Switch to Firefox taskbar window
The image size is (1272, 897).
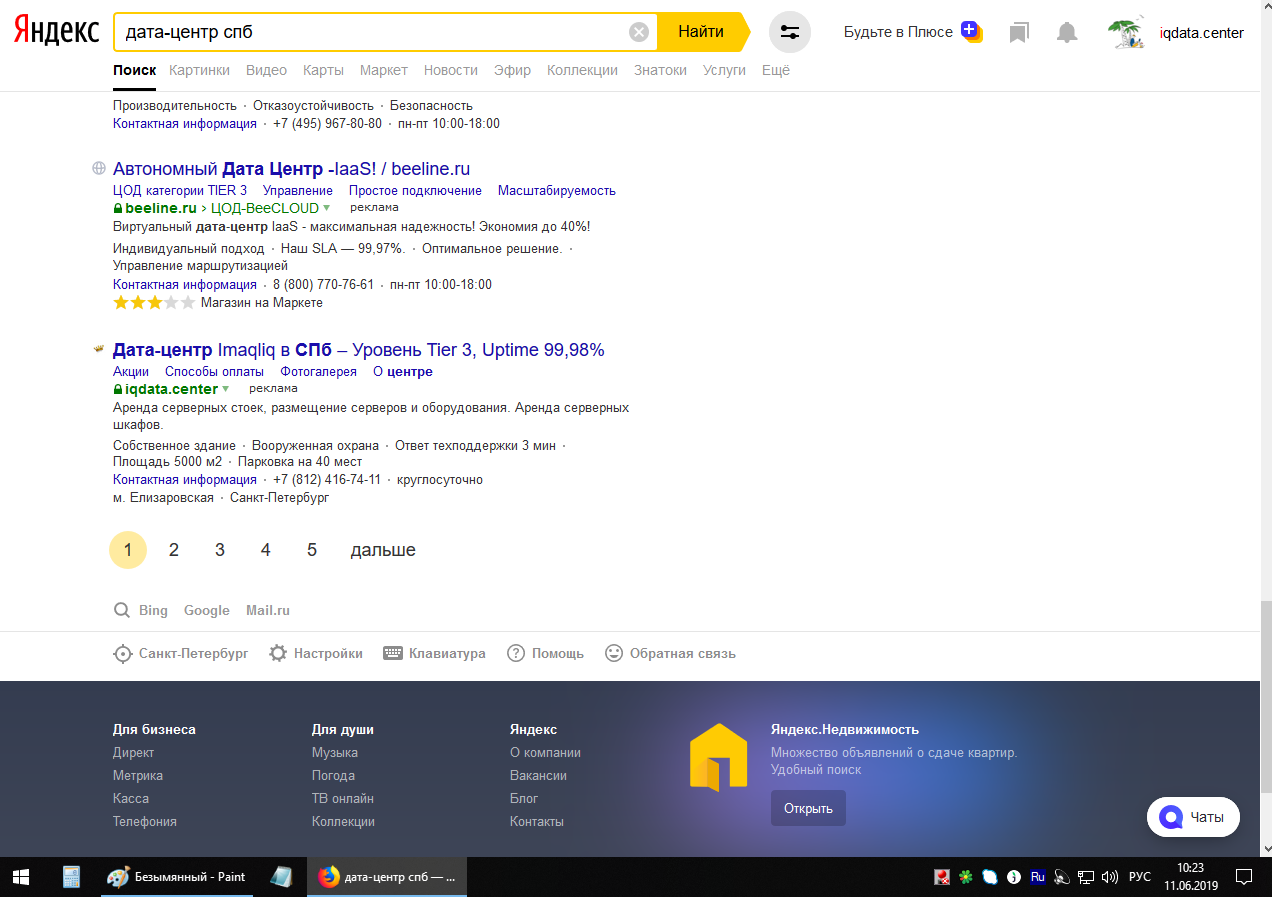pos(386,877)
